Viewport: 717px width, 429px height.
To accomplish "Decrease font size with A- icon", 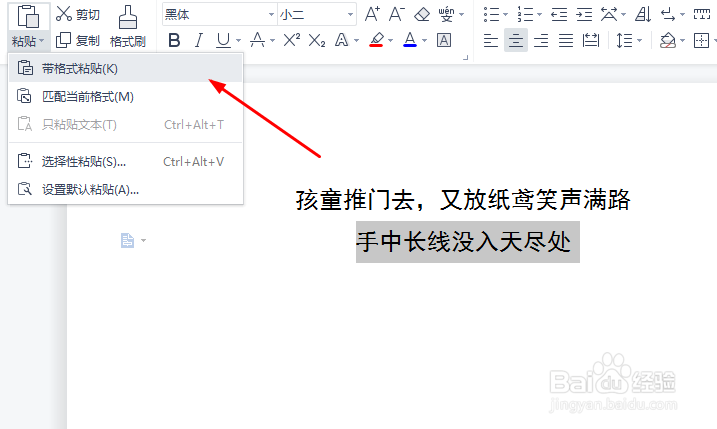I will pyautogui.click(x=396, y=15).
